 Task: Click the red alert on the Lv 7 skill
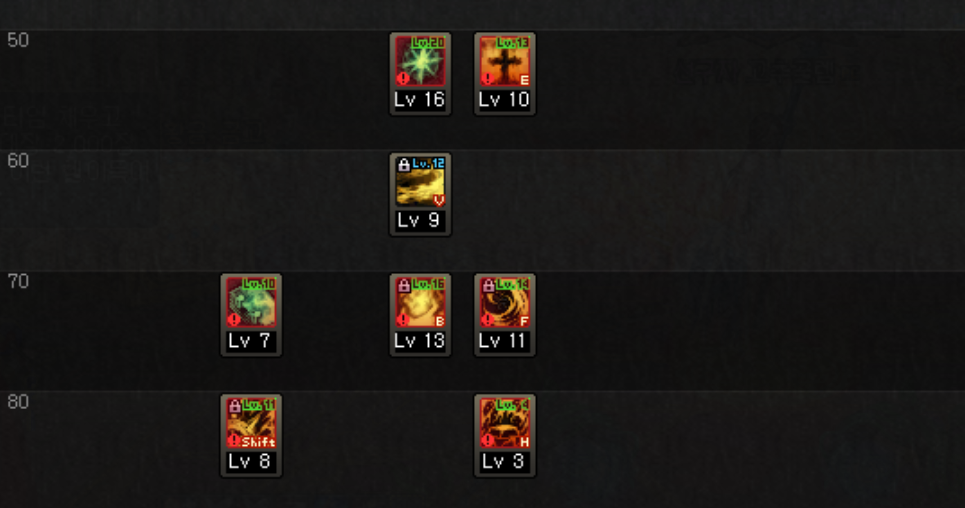click(234, 320)
